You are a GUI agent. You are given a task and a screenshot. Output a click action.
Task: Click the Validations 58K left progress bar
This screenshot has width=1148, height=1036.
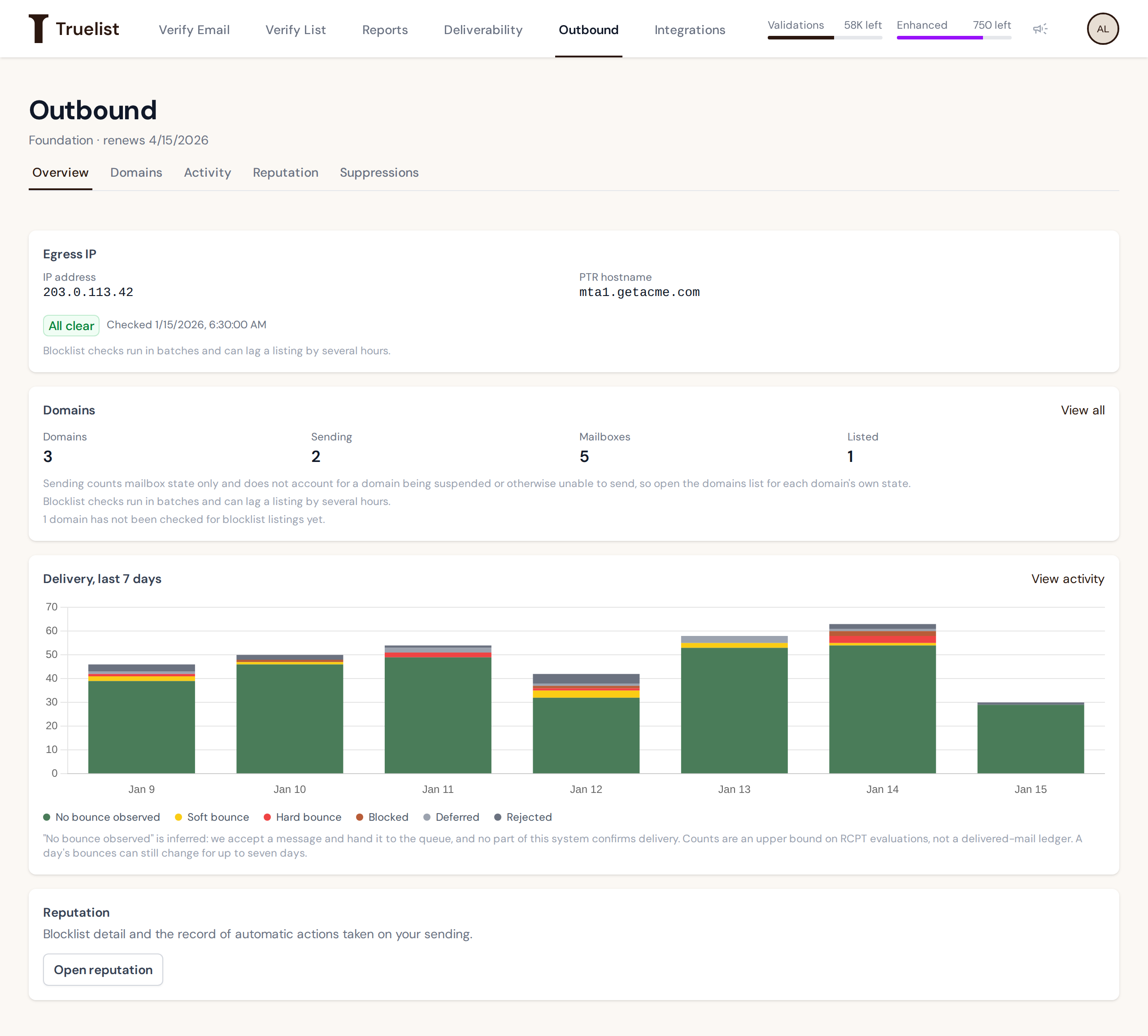coord(825,38)
